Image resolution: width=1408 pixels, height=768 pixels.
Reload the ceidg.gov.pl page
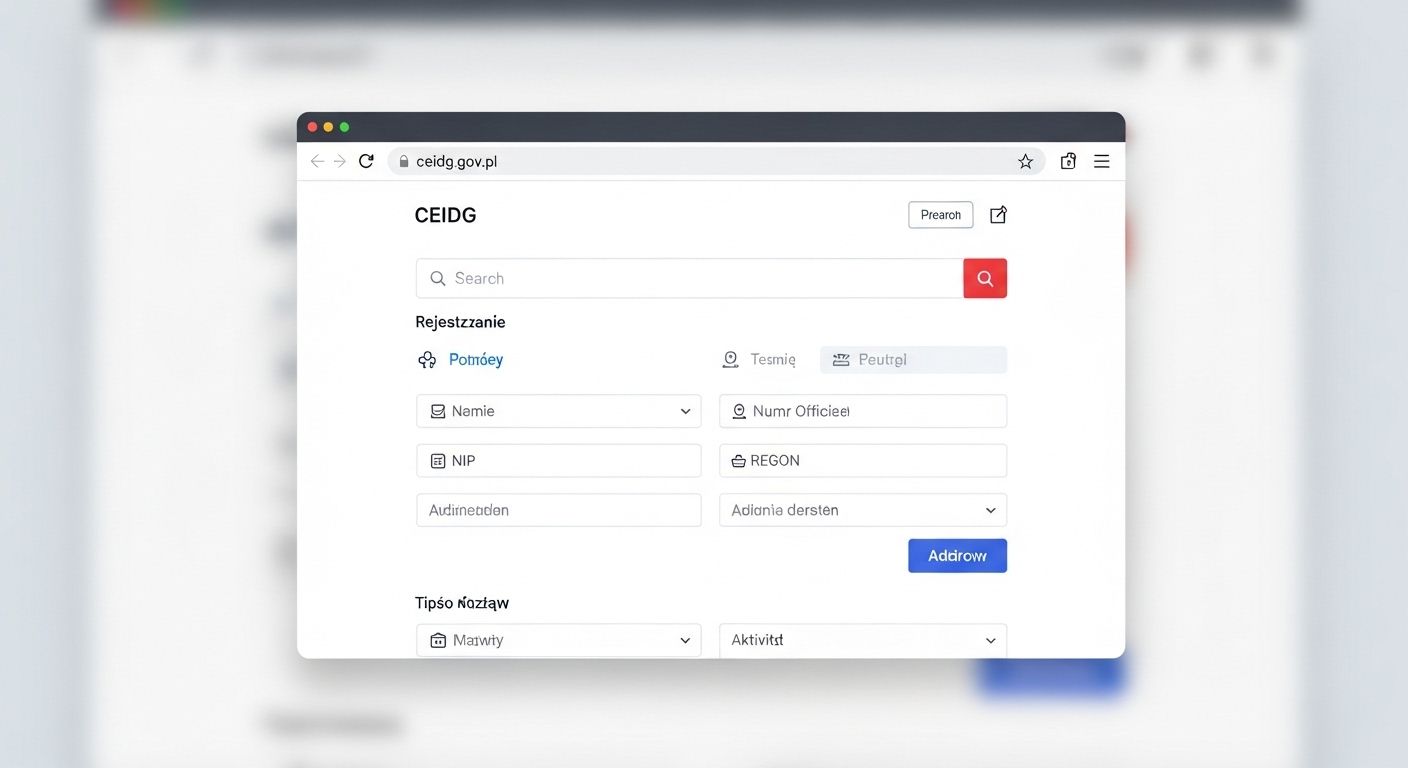pos(366,161)
